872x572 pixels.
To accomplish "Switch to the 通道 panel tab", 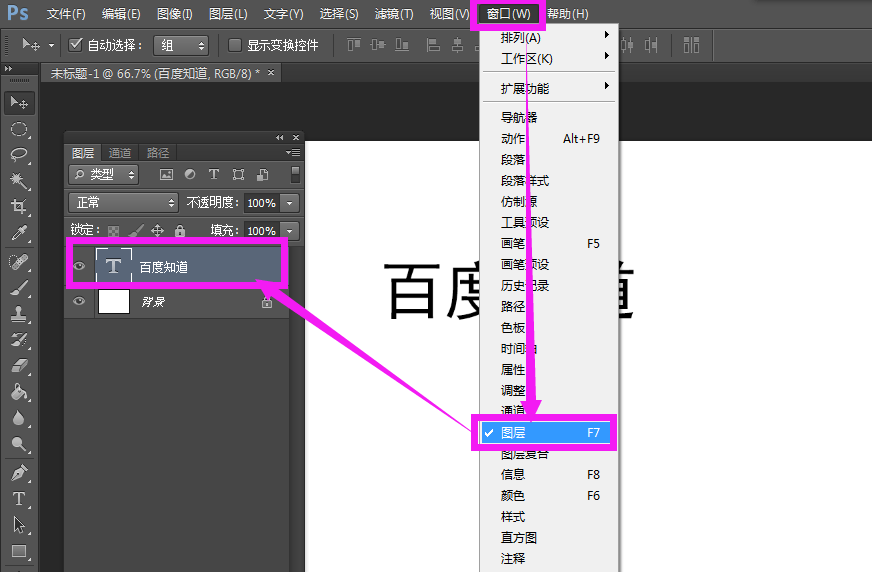I will click(120, 153).
